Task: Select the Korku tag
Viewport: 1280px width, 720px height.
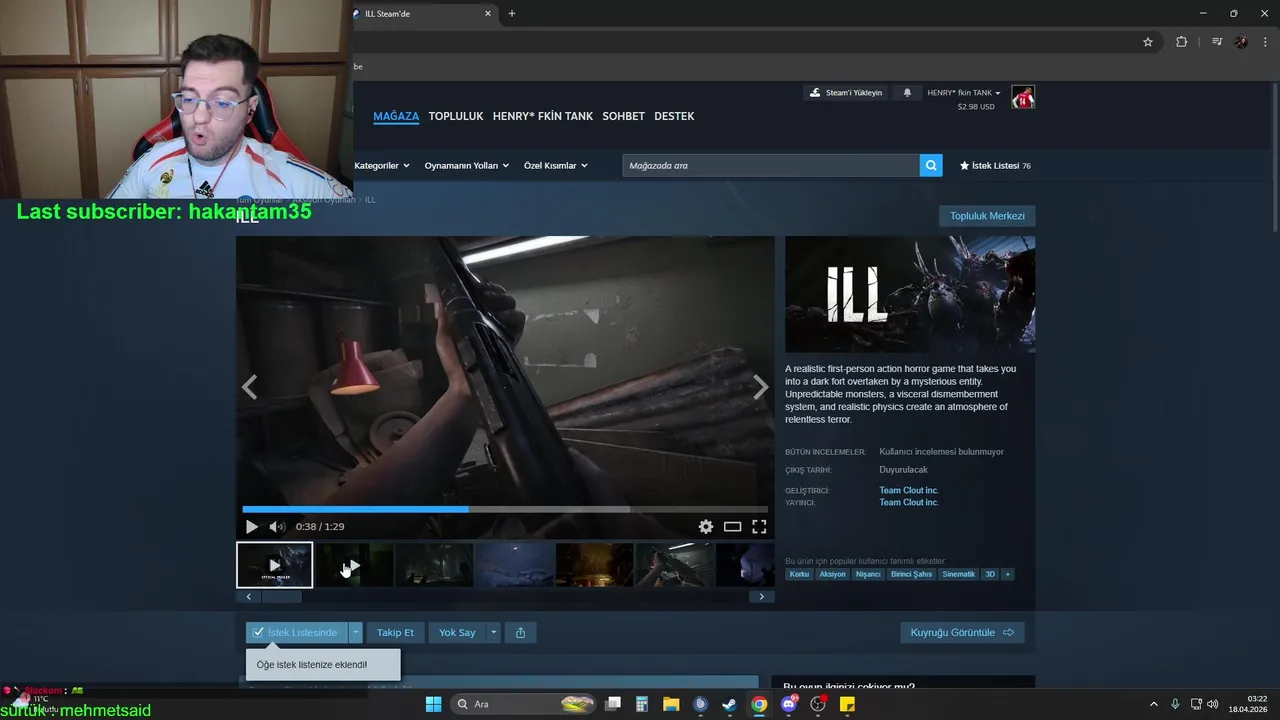Action: click(799, 574)
